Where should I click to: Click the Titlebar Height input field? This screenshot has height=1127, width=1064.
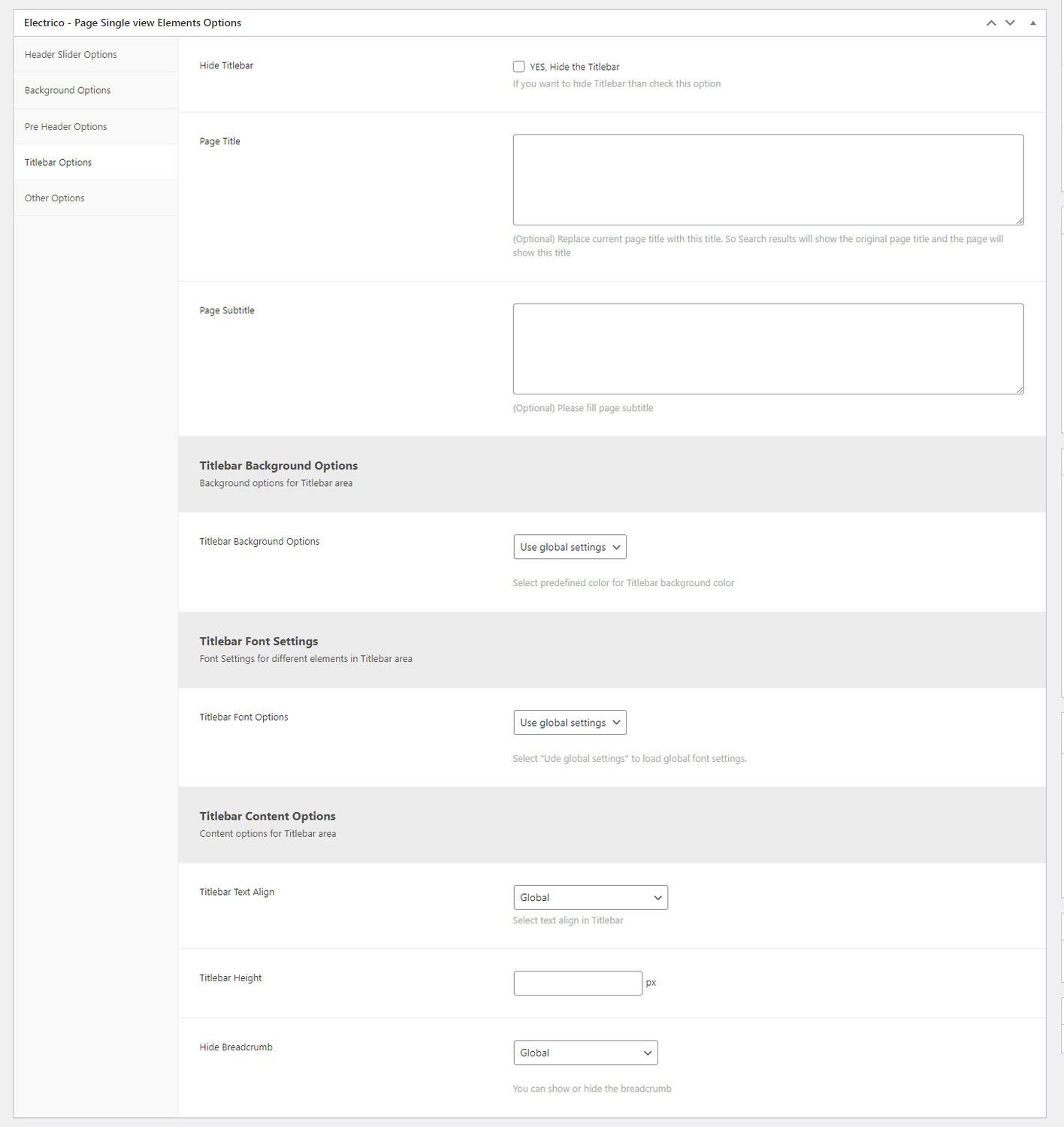[577, 983]
